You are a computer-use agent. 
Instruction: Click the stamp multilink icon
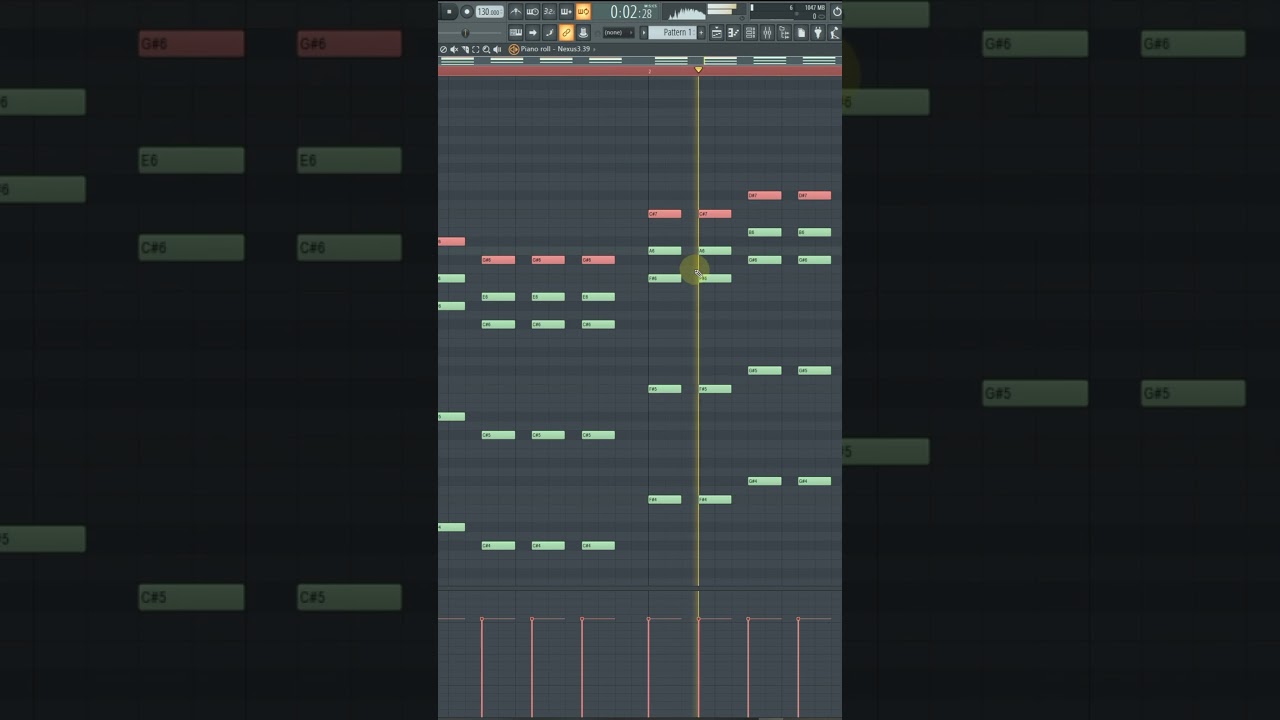pos(583,32)
